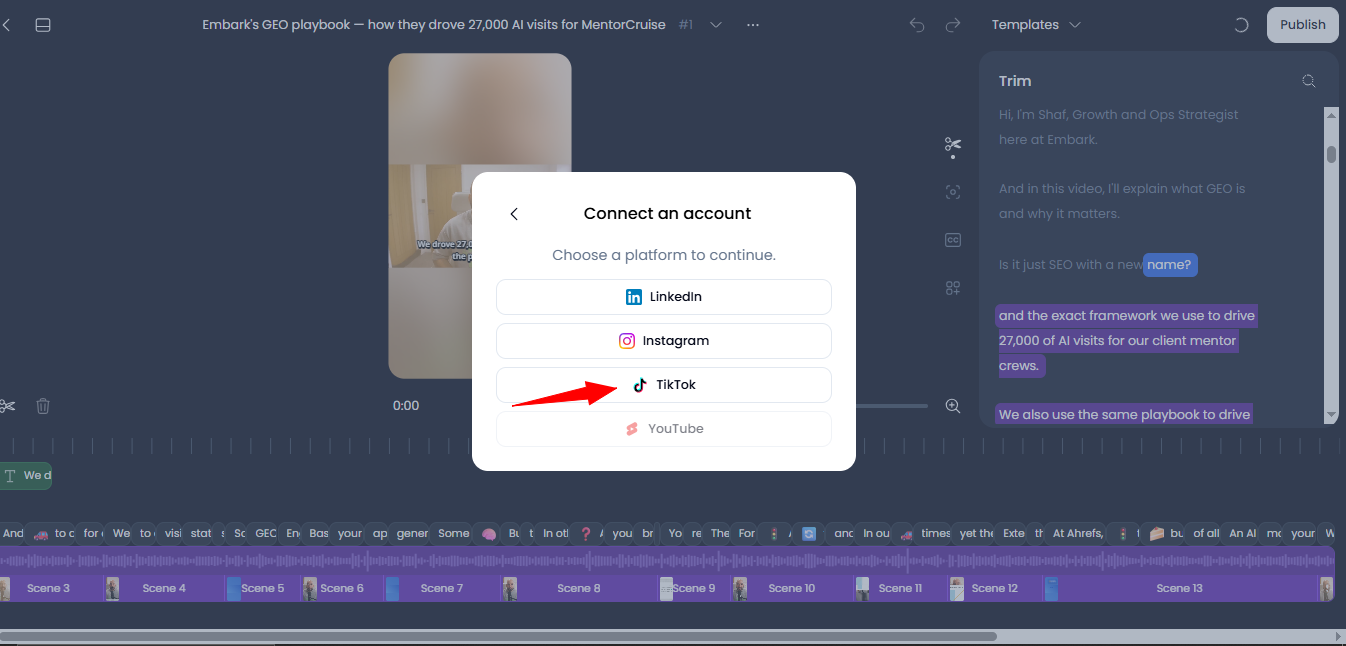This screenshot has width=1346, height=646.
Task: Click the 'At Ahrefs,' caption chip
Action: coord(1077,534)
